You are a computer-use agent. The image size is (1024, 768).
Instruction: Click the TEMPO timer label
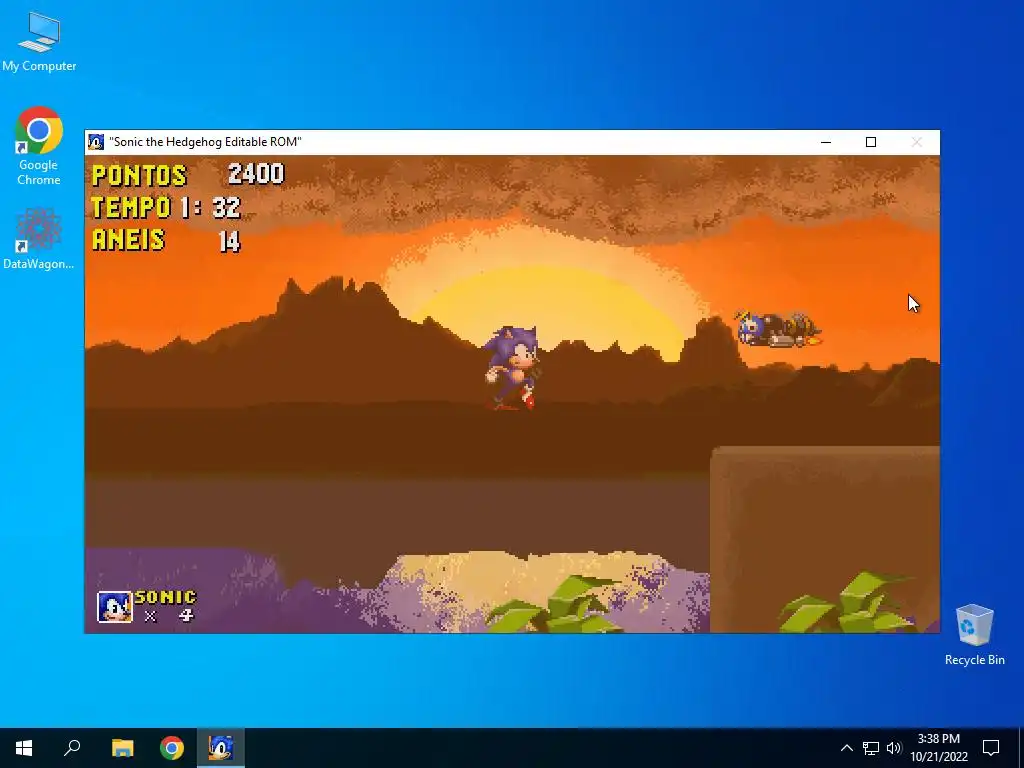[x=131, y=208]
